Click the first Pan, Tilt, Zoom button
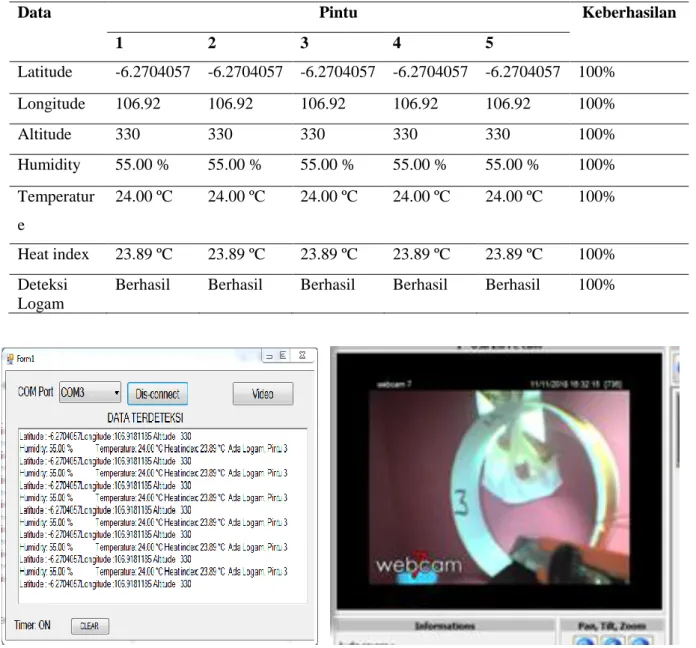Screen dimensions: 696x648 pos(585,642)
